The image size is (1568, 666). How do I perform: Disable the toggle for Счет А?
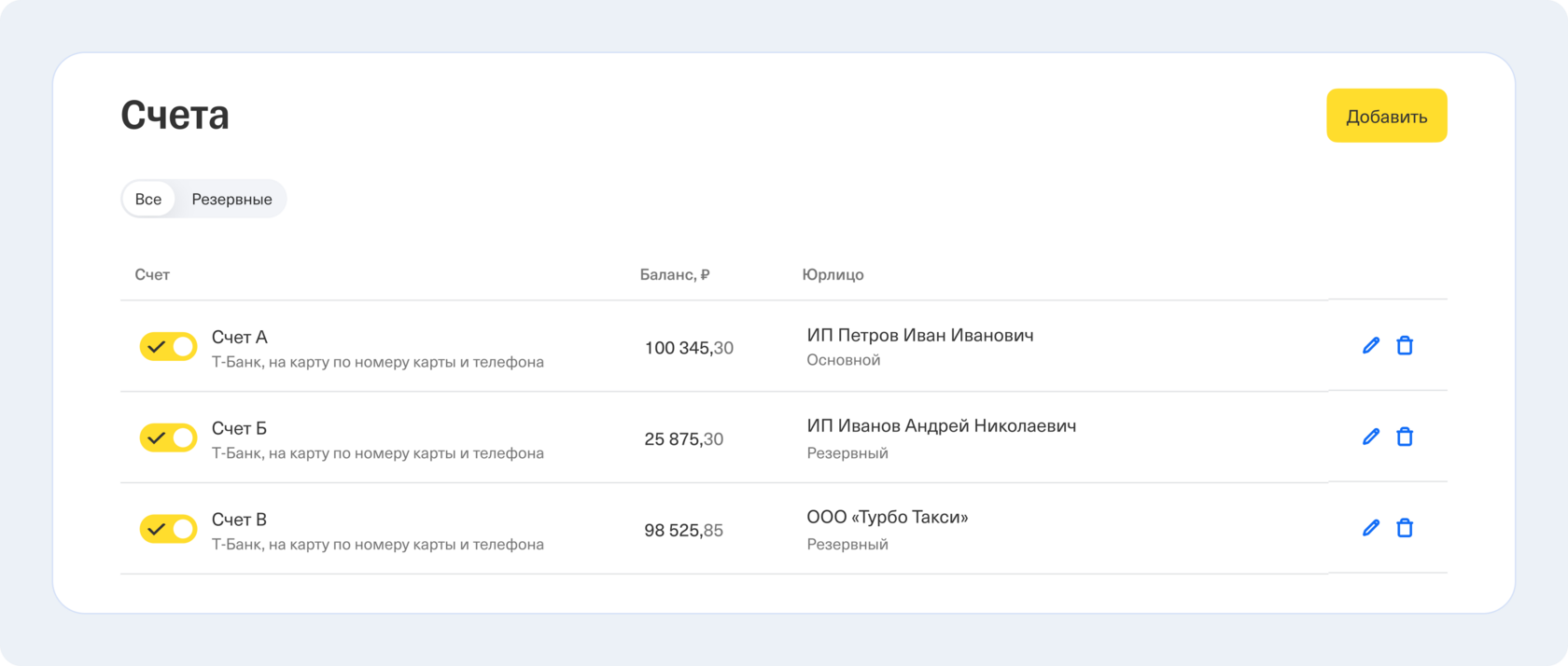168,347
